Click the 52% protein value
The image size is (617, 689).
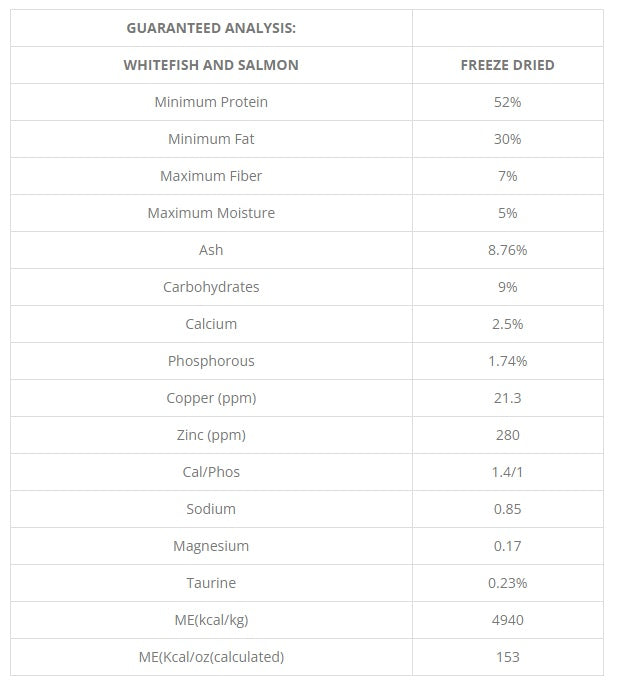coord(508,102)
